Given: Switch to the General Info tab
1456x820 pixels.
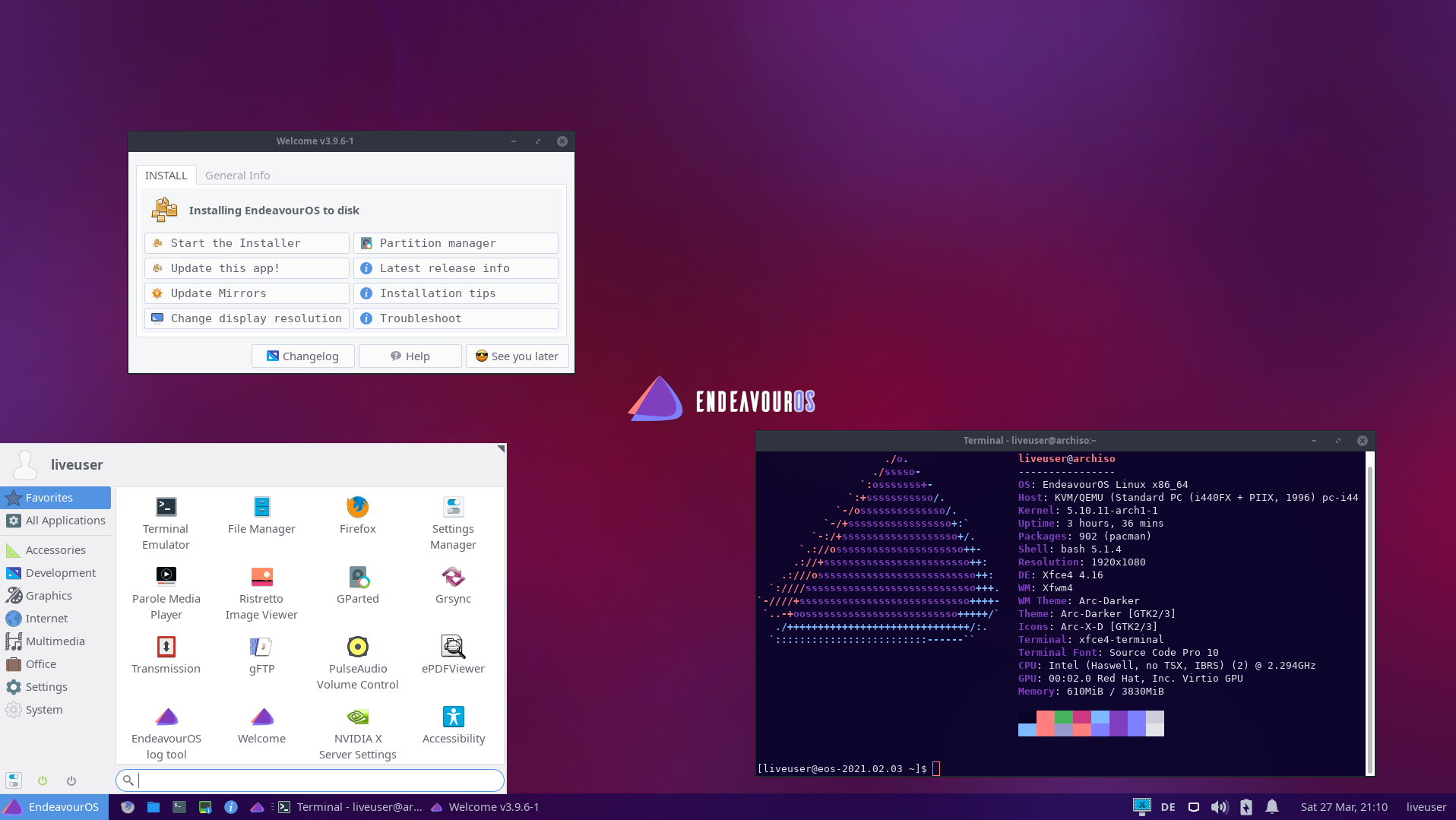Looking at the screenshot, I should pyautogui.click(x=237, y=176).
